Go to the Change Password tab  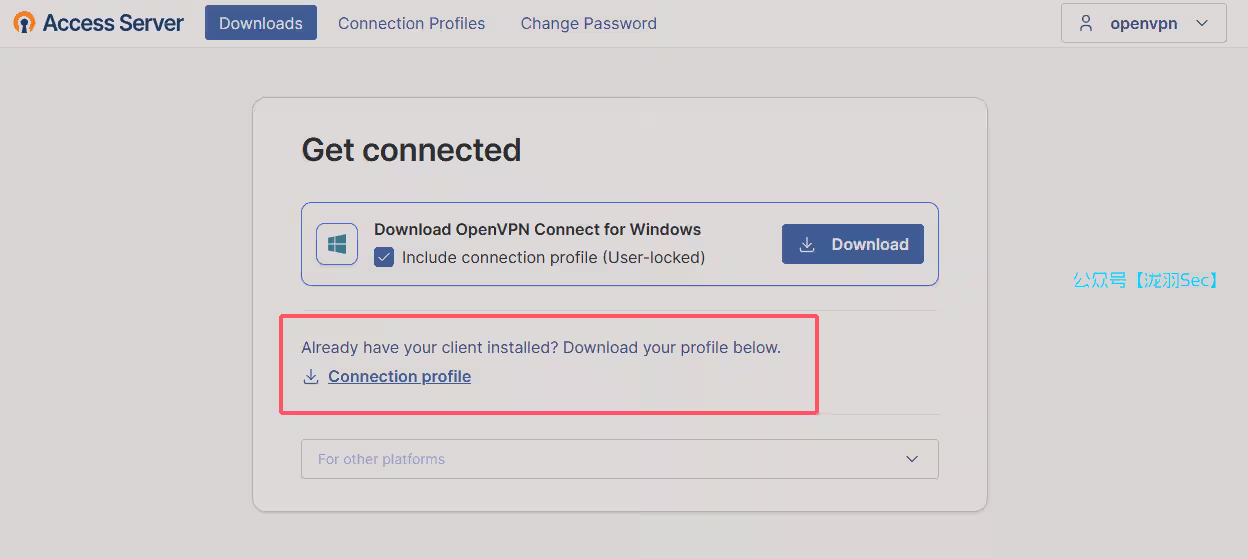coord(588,23)
